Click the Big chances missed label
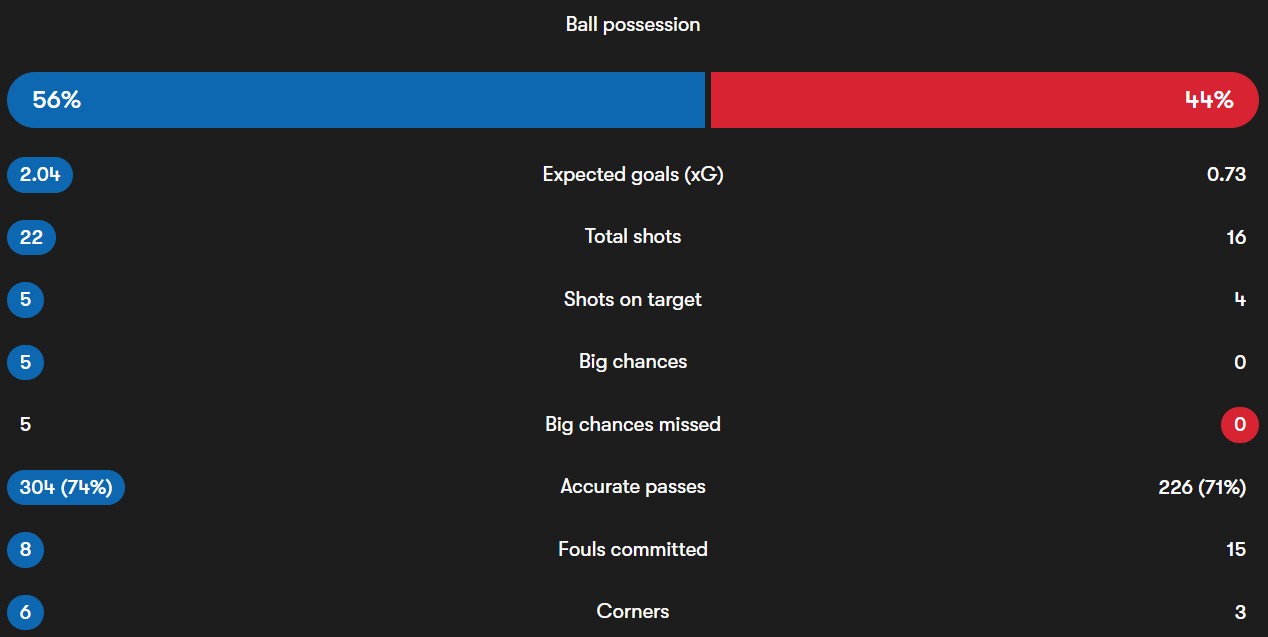The width and height of the screenshot is (1268, 637). click(633, 424)
